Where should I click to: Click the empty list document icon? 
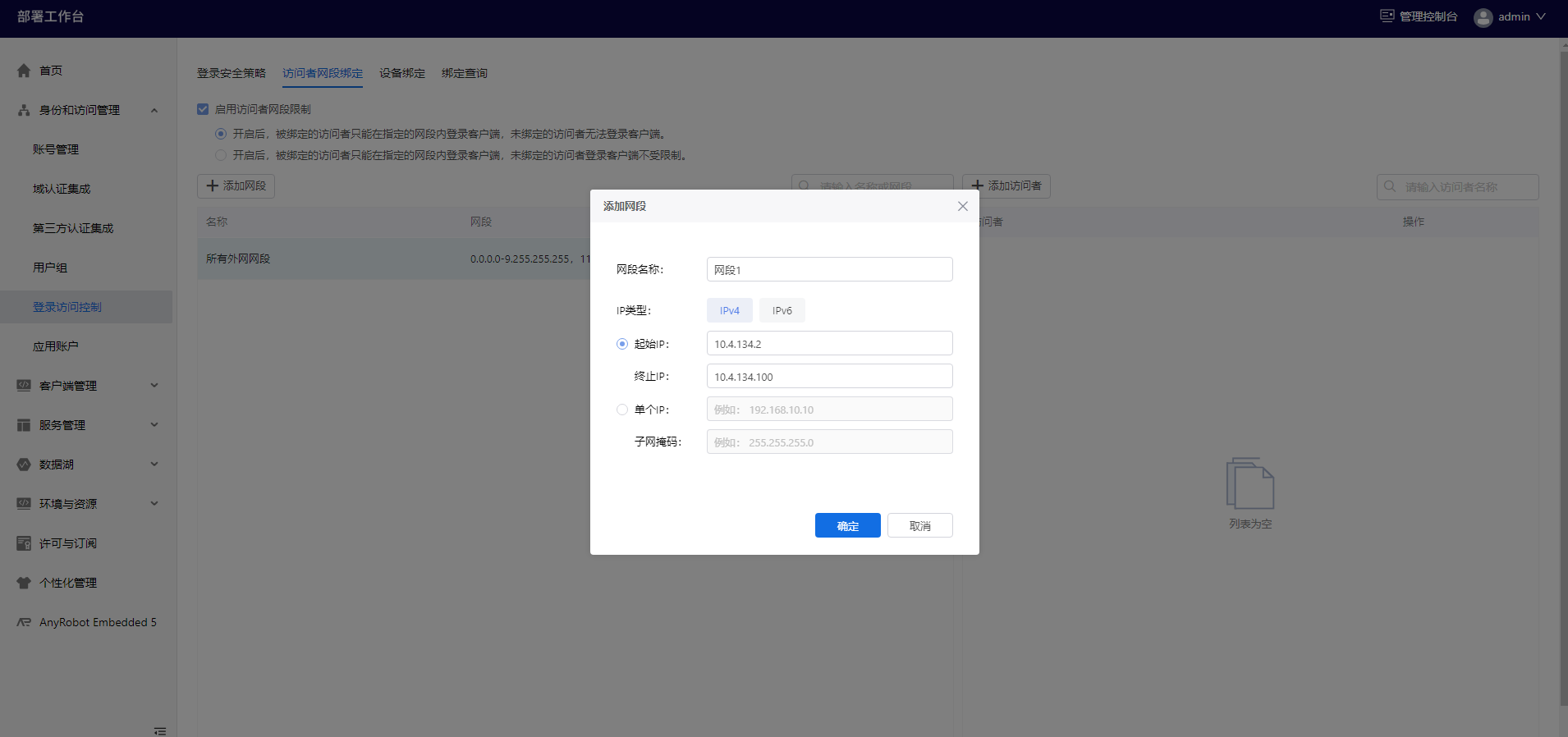pyautogui.click(x=1250, y=483)
